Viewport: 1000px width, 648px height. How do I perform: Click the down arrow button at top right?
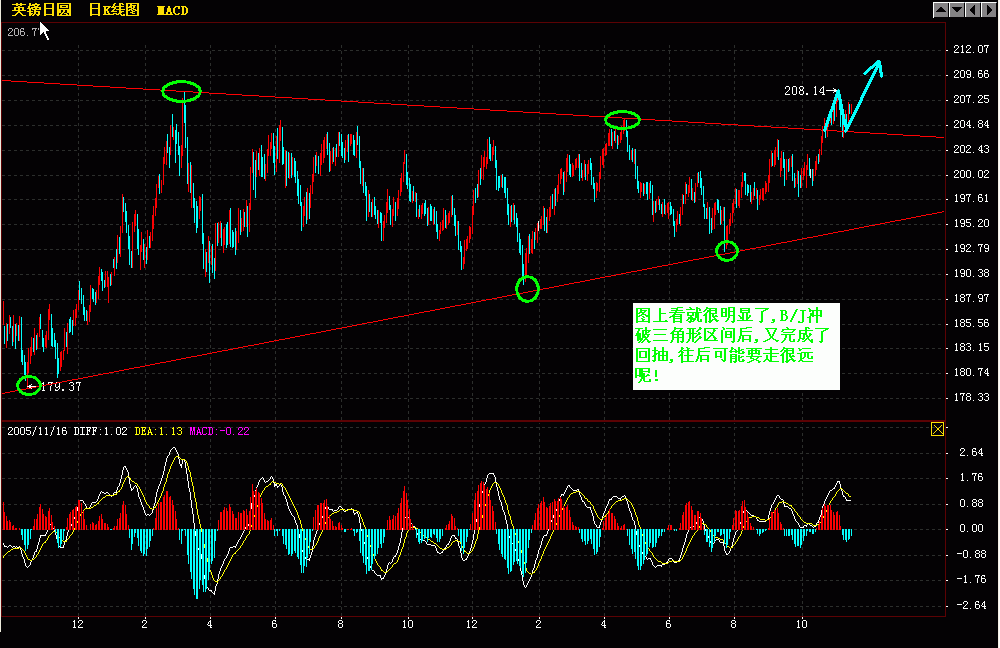(957, 10)
